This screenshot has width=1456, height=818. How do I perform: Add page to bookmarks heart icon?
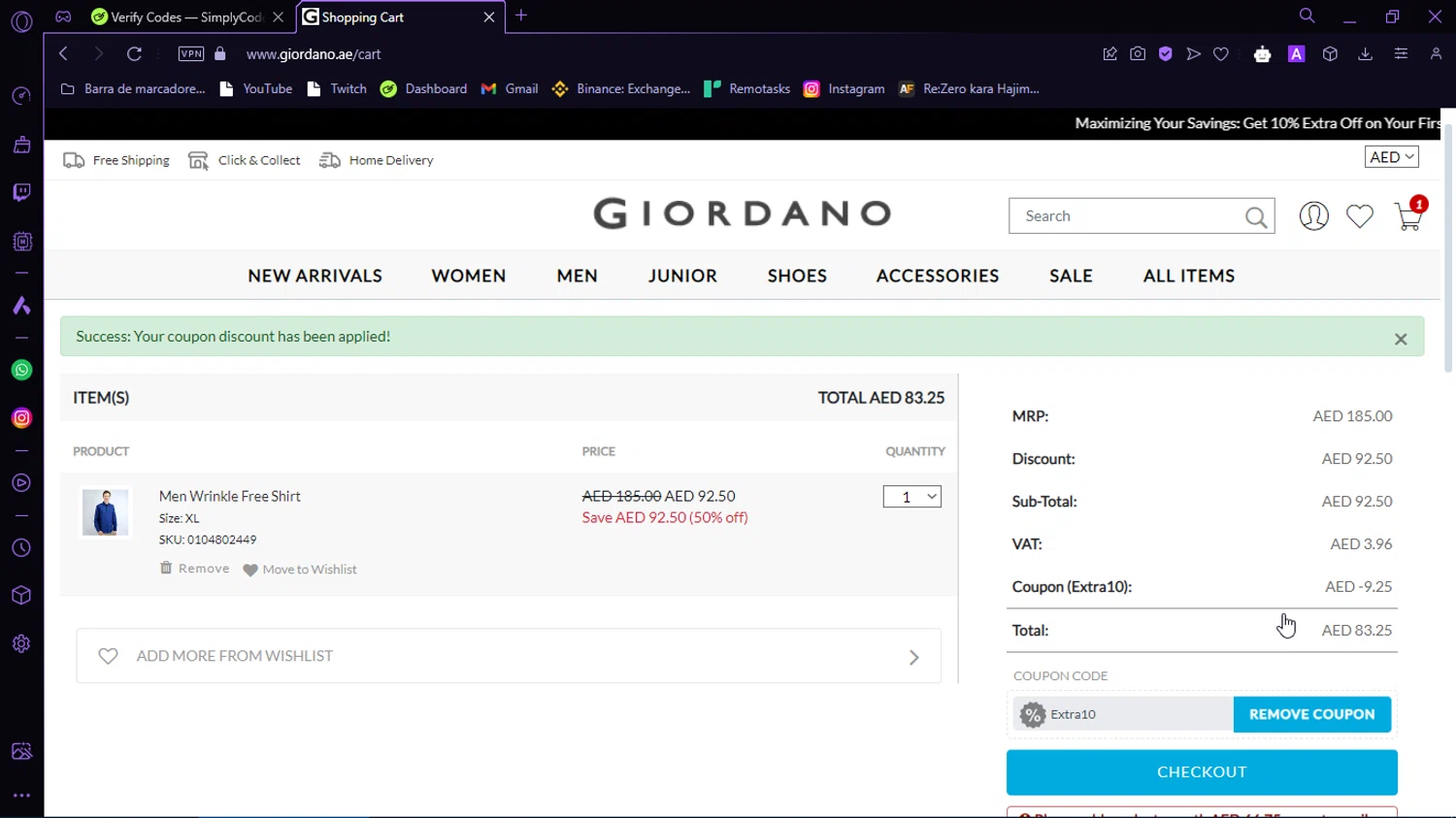(x=1221, y=53)
